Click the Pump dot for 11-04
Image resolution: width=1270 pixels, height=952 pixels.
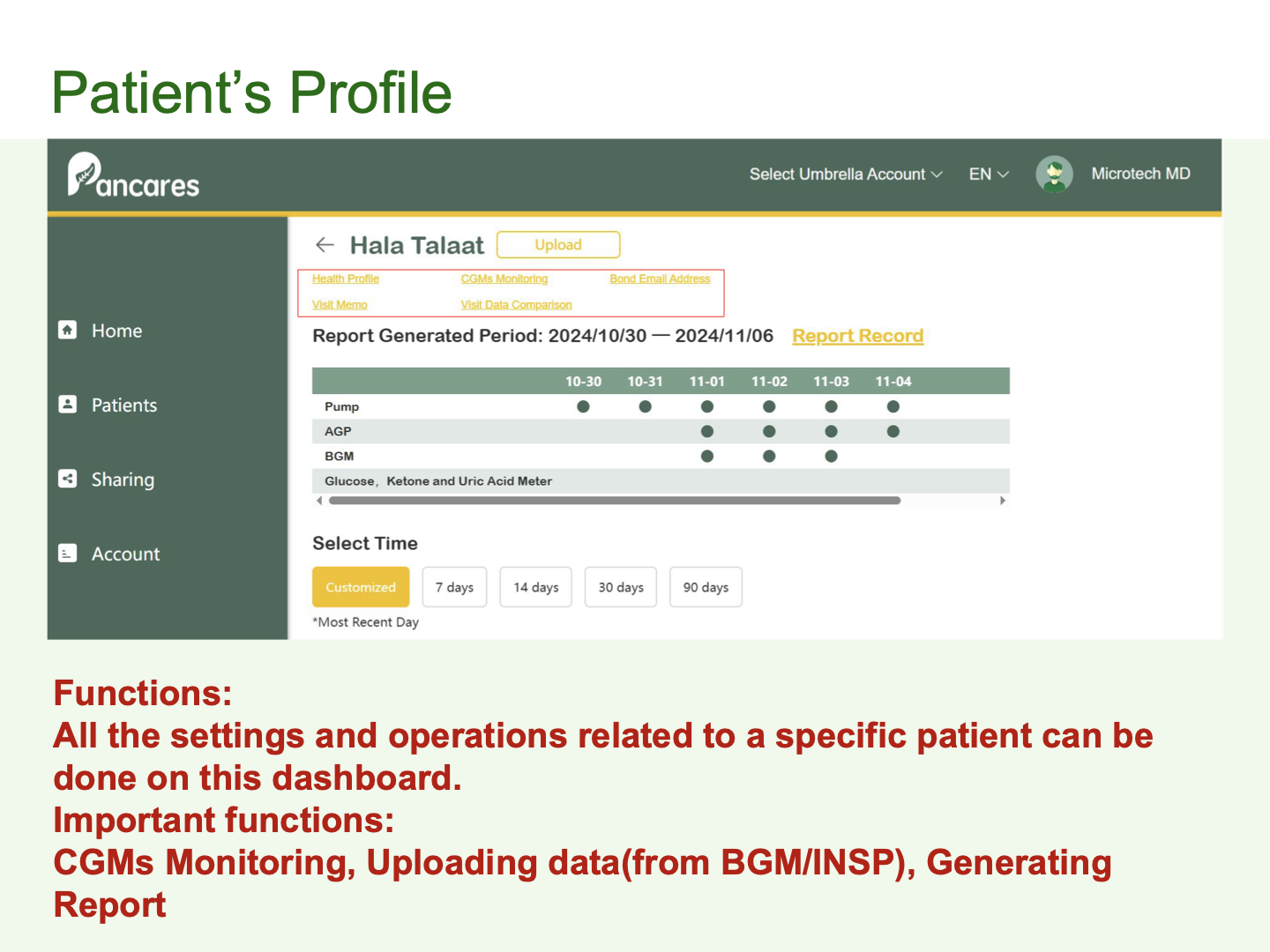tap(893, 406)
